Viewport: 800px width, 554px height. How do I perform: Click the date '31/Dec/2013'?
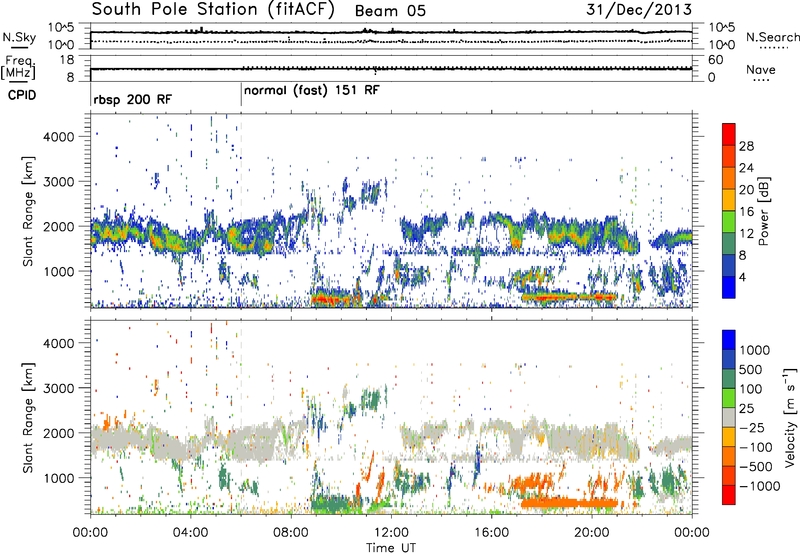coord(639,10)
